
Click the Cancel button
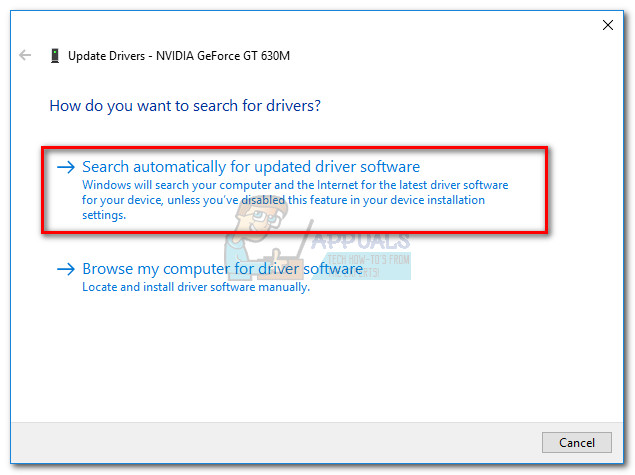(x=577, y=442)
